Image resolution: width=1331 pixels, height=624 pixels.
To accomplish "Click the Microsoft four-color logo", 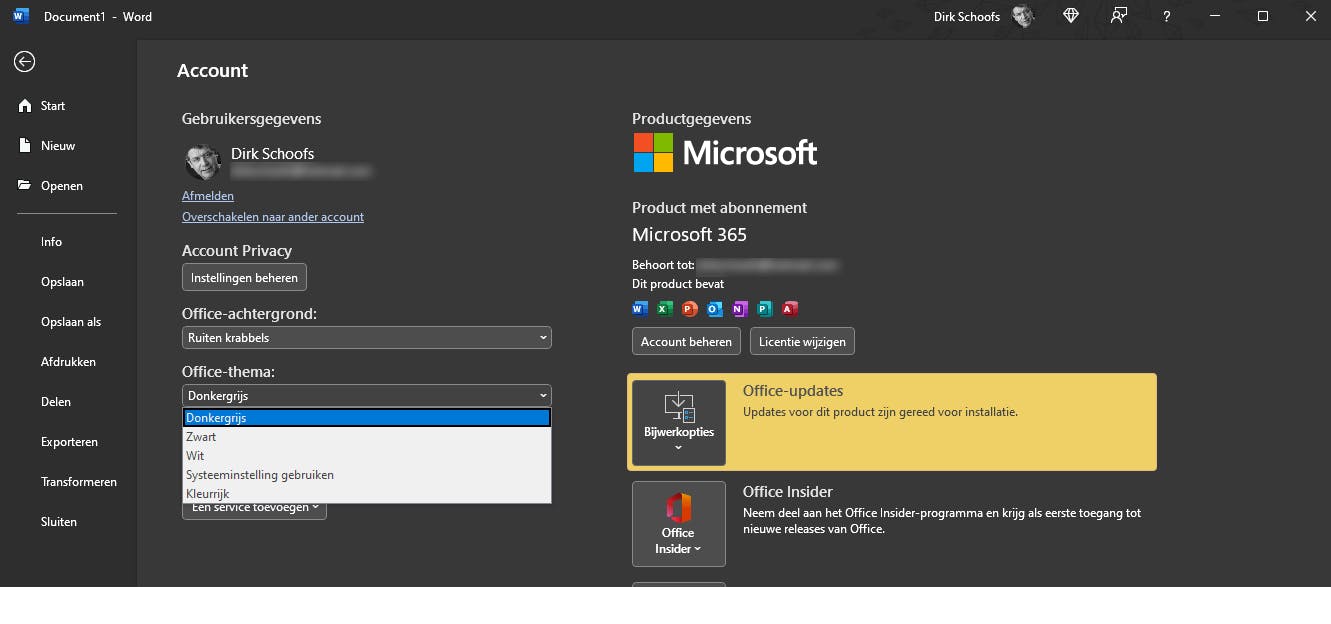I will [653, 153].
